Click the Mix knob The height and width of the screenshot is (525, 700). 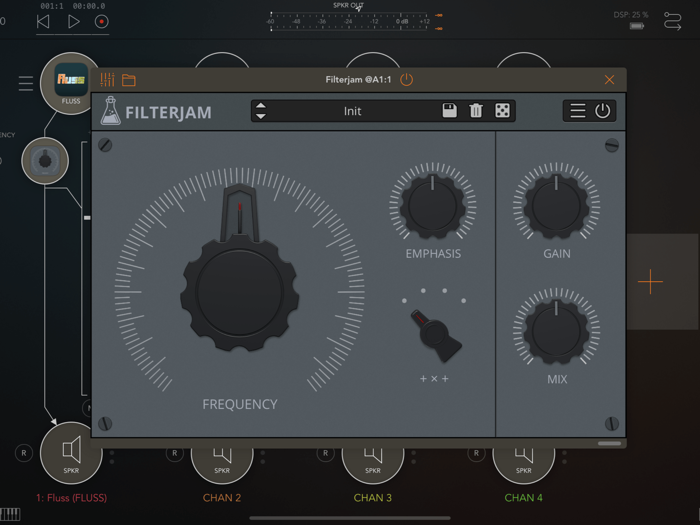(556, 332)
